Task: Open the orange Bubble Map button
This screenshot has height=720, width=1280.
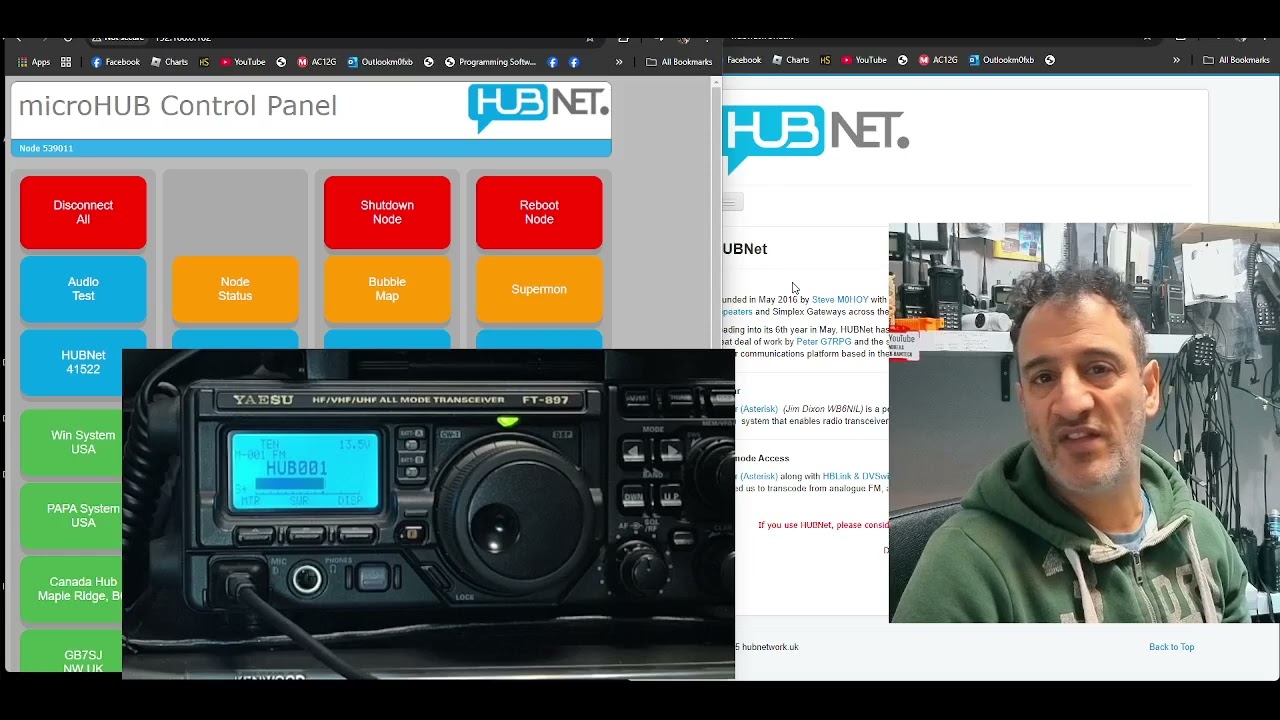Action: point(387,289)
